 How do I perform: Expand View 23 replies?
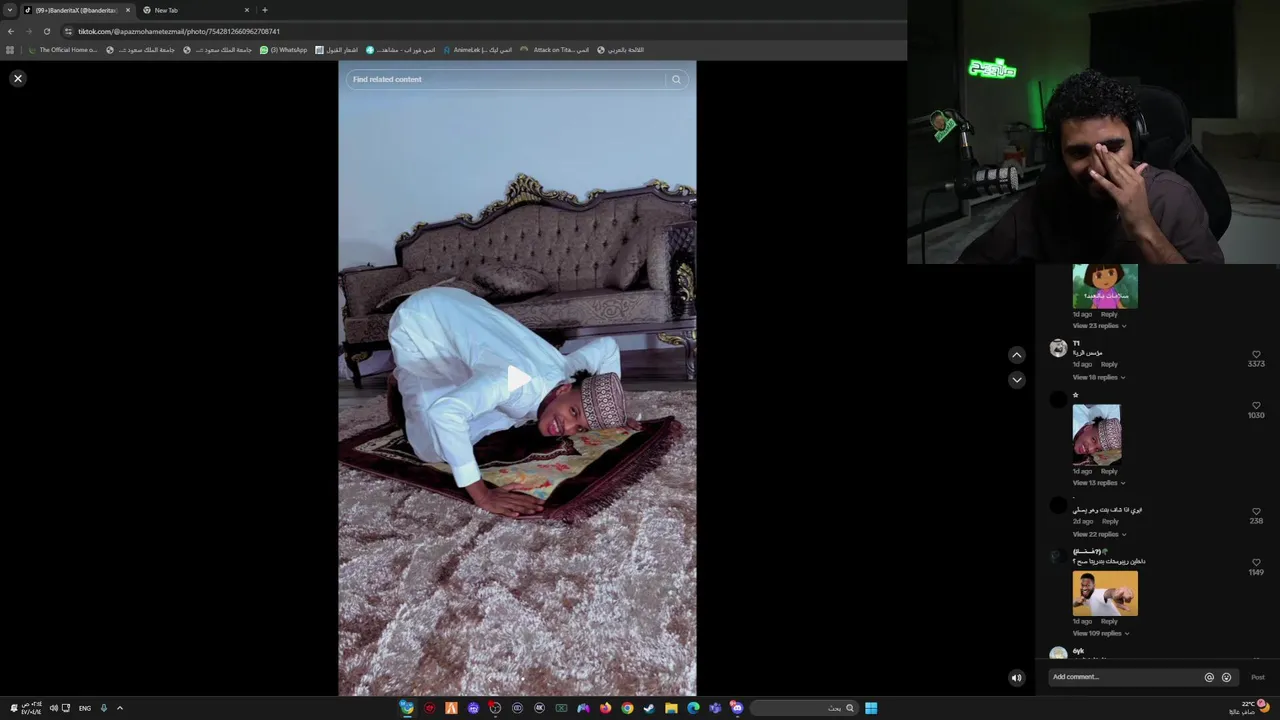click(1099, 326)
